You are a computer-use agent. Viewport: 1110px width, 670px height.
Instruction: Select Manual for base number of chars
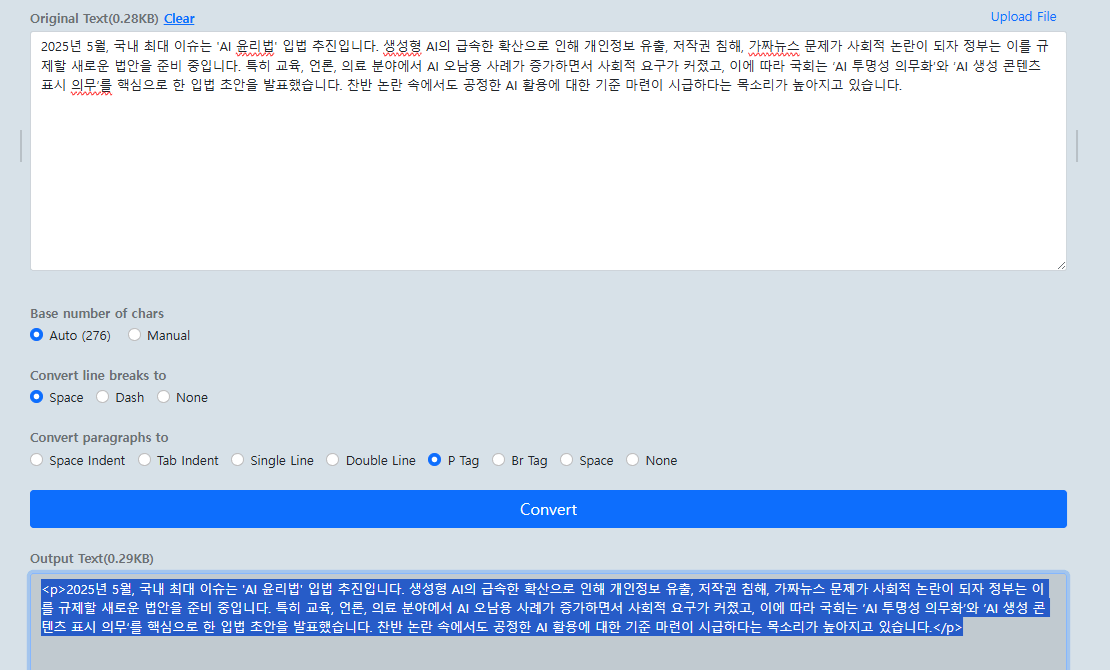pos(135,335)
